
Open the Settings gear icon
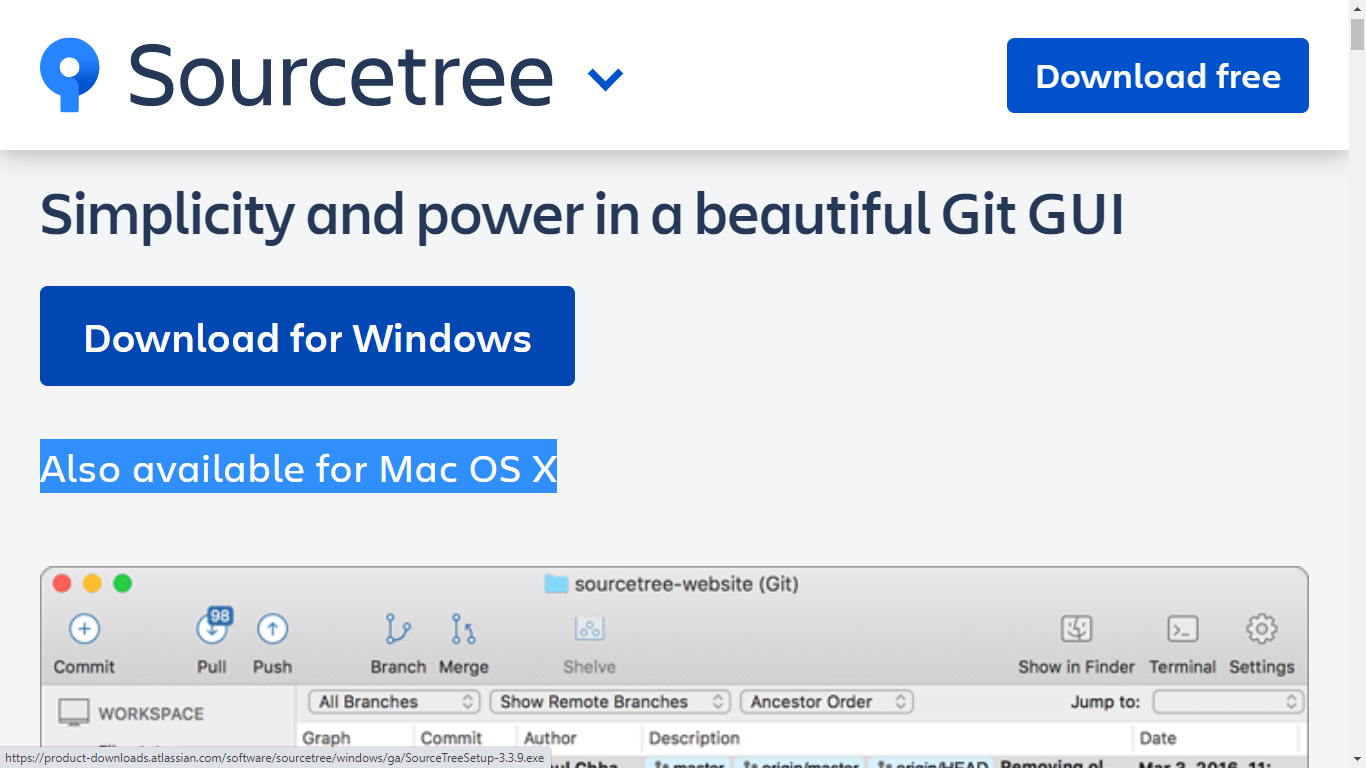coord(1261,629)
